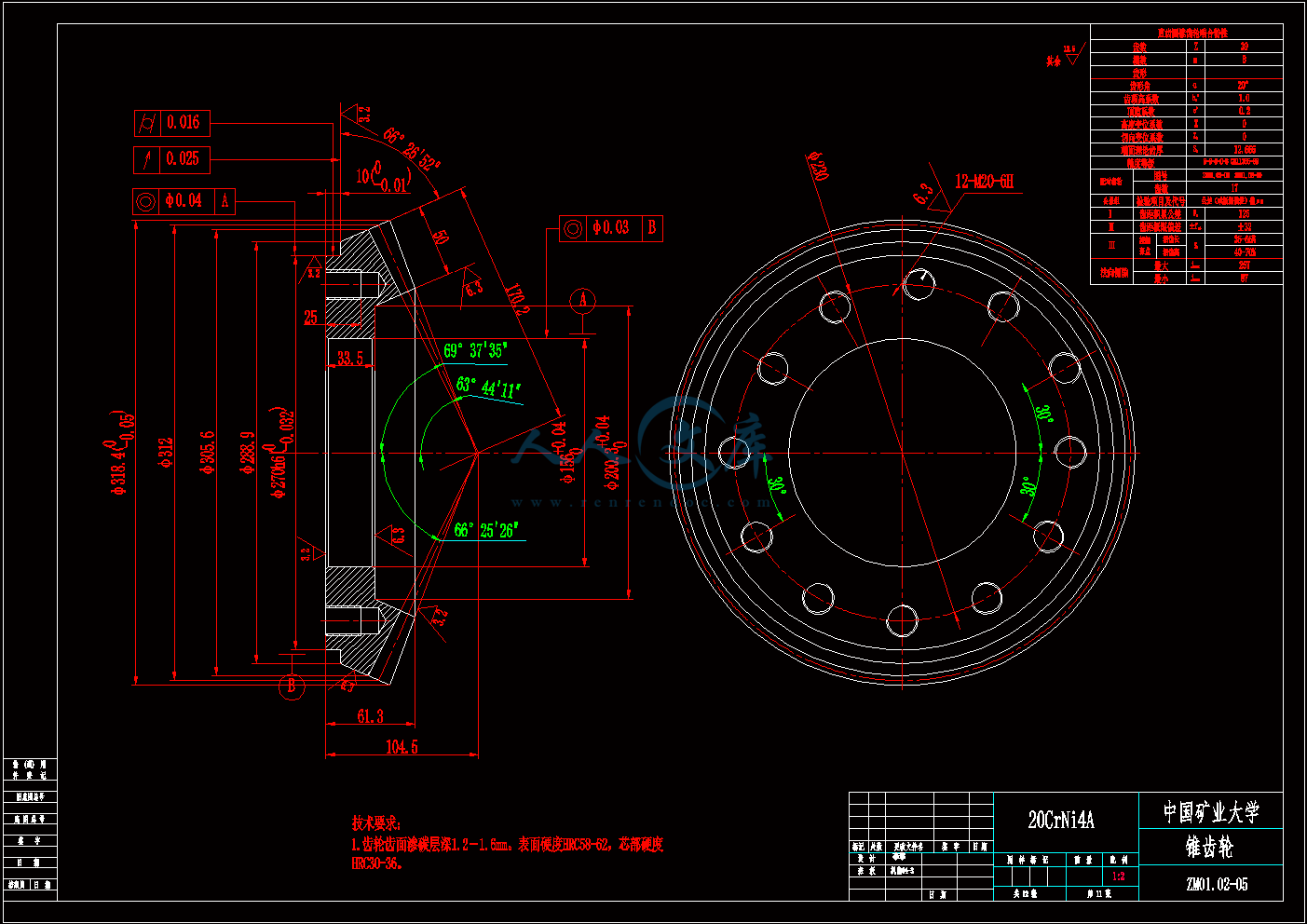
Task: Click the 25 dimension text
Action: [311, 318]
